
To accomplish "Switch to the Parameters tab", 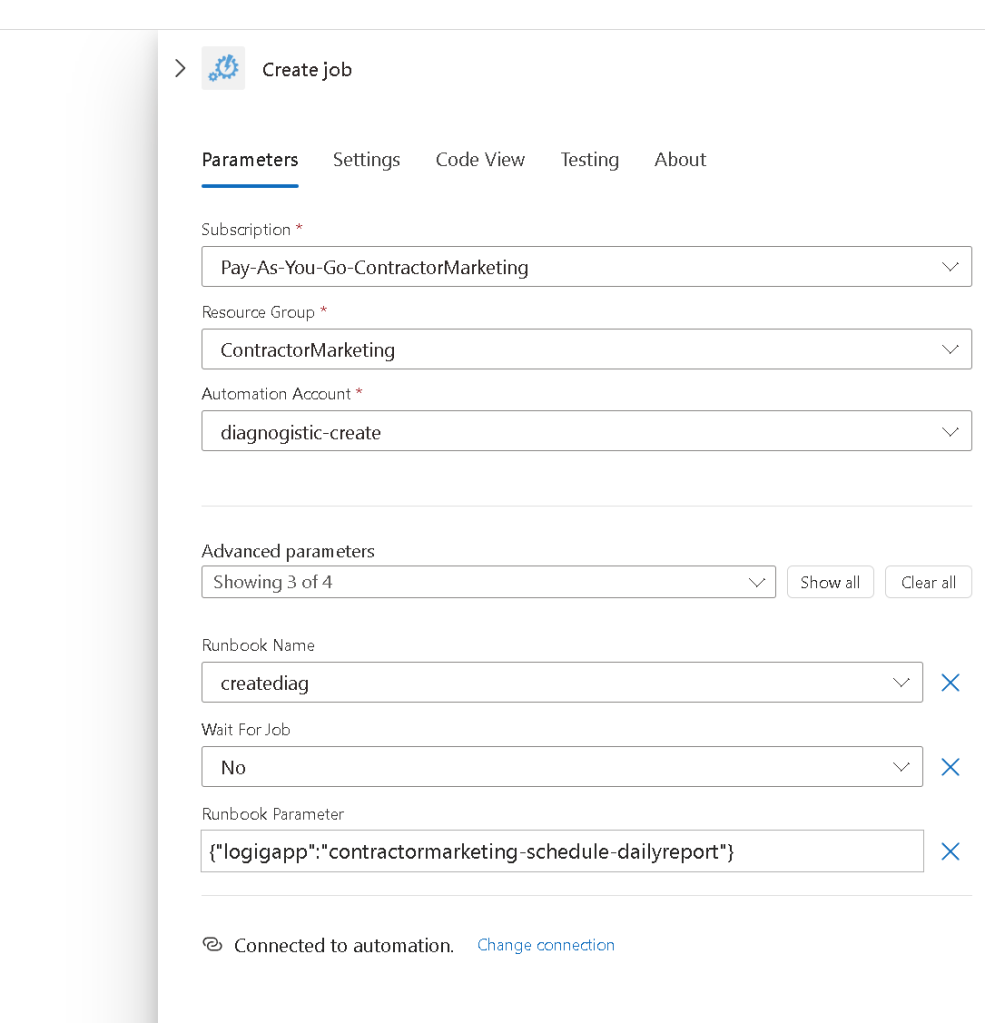I will coord(250,160).
